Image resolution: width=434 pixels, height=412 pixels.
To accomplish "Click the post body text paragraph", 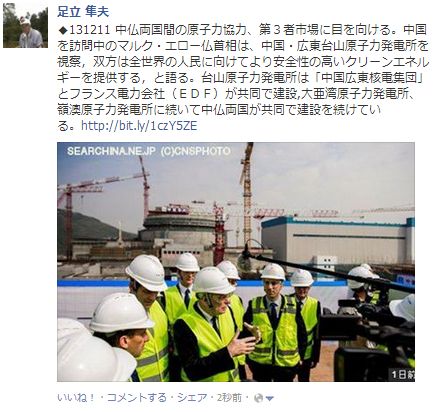I will click(242, 77).
